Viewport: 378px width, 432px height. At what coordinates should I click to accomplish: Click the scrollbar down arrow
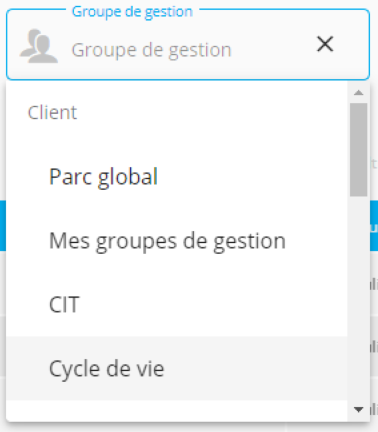[359, 409]
